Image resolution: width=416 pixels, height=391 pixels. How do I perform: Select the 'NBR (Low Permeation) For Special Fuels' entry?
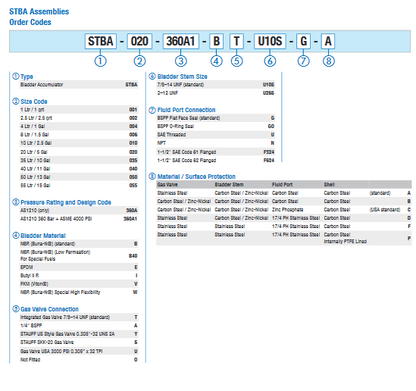pos(79,256)
